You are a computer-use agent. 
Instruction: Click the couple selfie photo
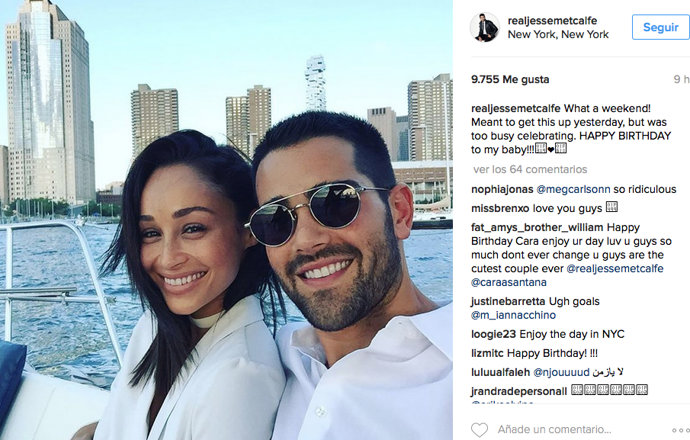tap(226, 220)
